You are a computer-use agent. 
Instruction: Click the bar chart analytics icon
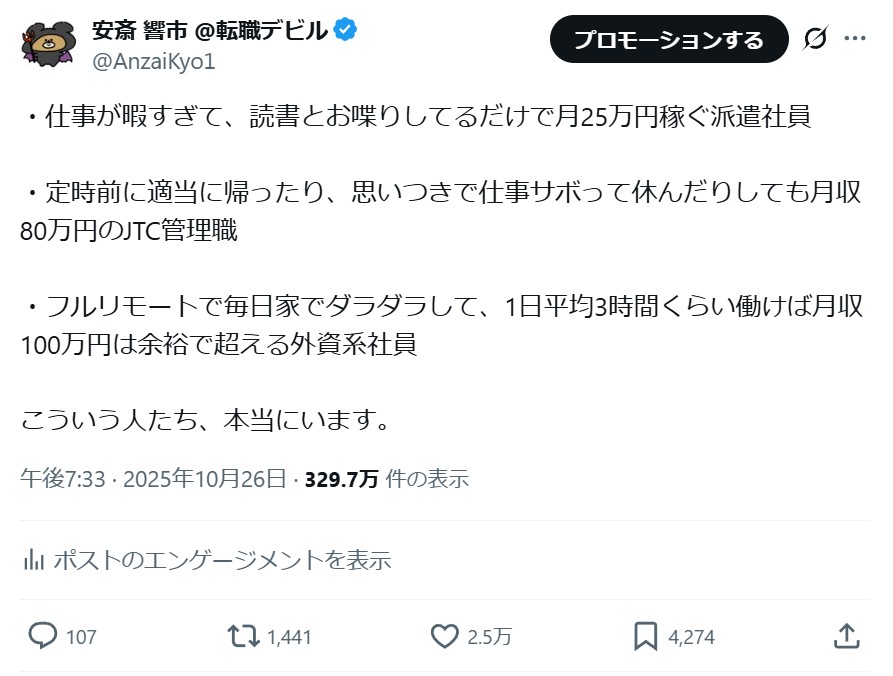pos(33,559)
